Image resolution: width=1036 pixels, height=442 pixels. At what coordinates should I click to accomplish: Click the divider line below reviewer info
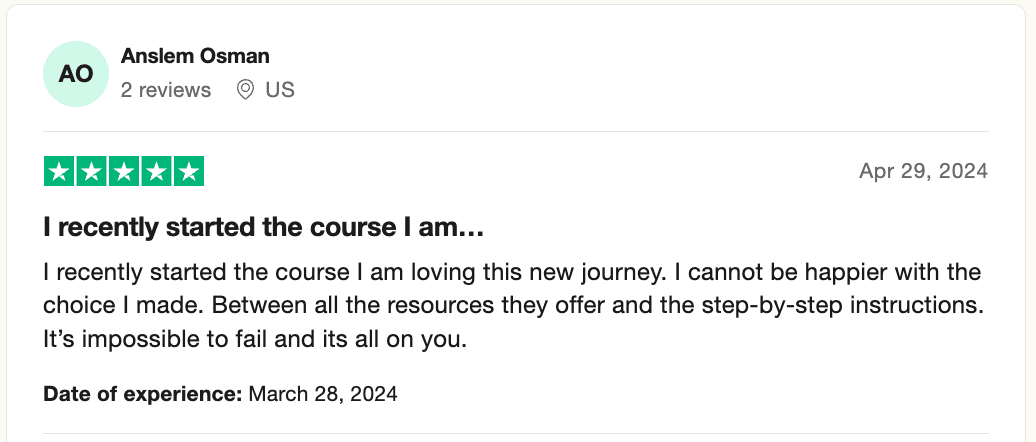(516, 131)
